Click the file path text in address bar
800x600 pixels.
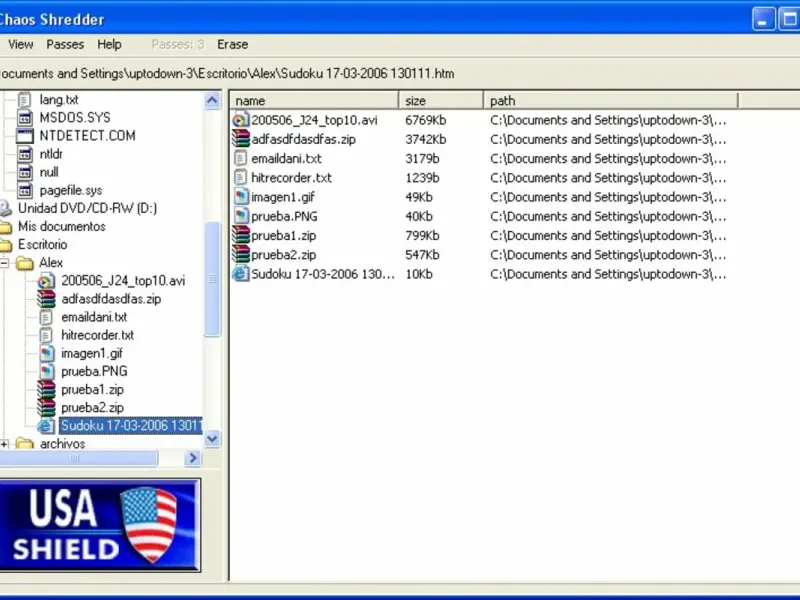point(227,73)
